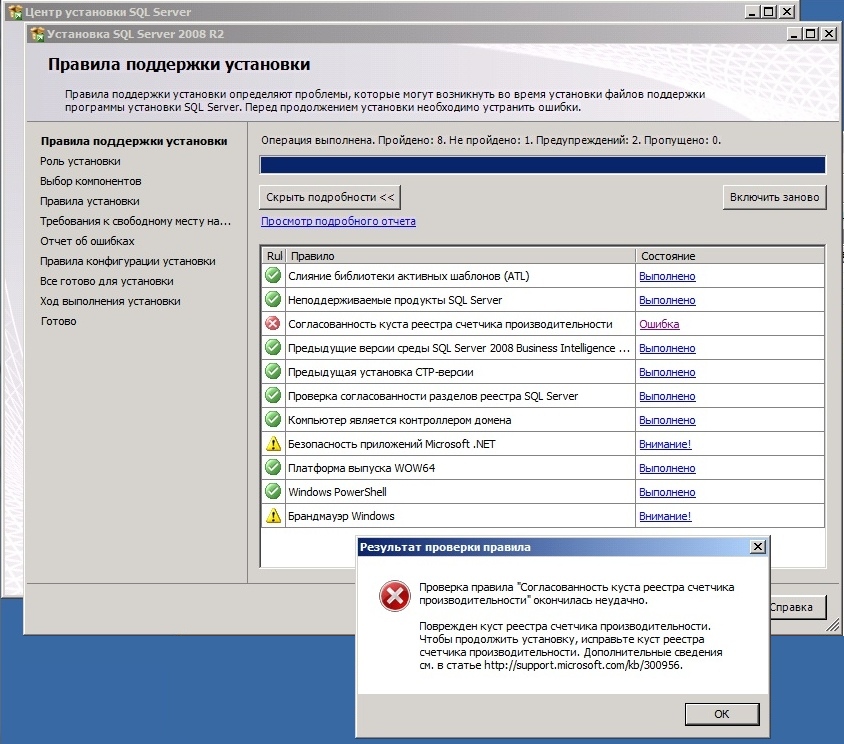
Task: Click red error icon in performance counter row
Action: click(273, 324)
